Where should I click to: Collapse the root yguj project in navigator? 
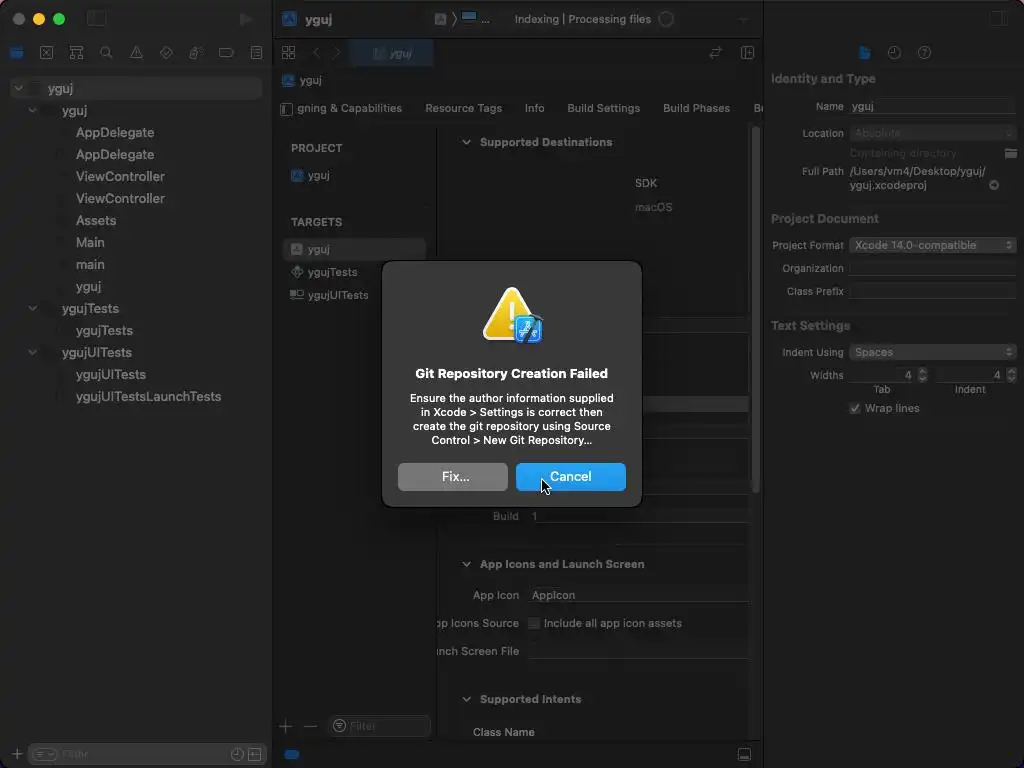click(x=18, y=88)
